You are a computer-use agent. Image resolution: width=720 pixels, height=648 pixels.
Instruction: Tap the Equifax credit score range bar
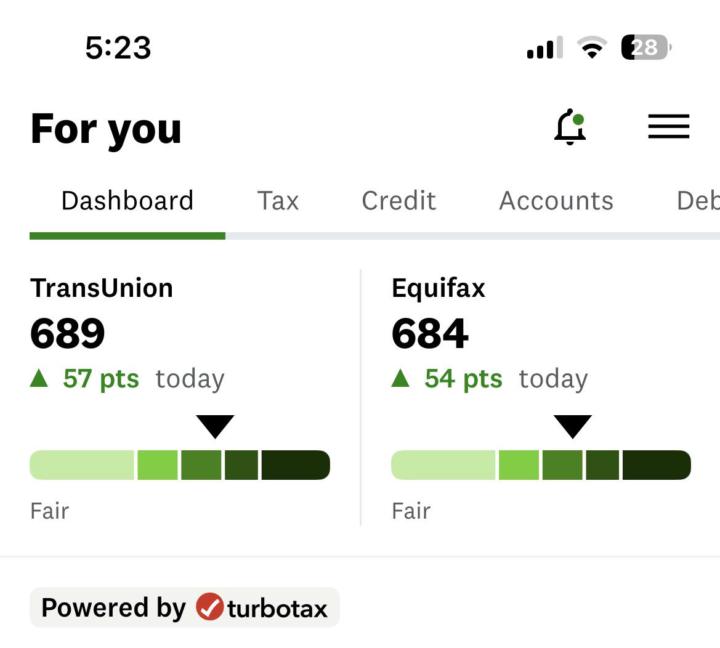click(x=541, y=465)
